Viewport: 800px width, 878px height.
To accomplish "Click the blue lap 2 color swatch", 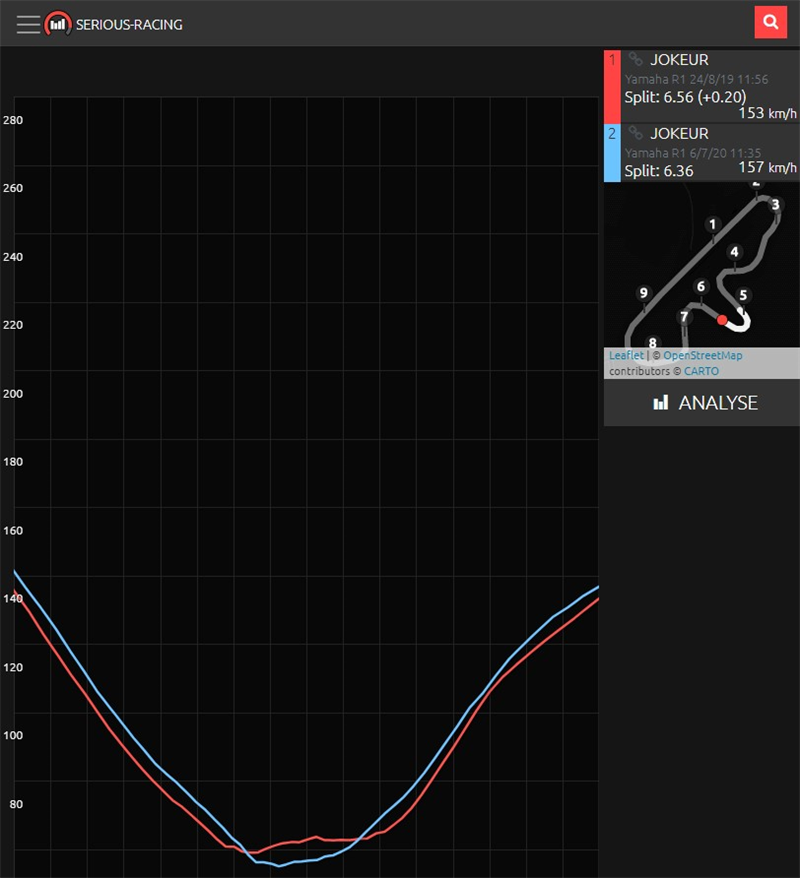I will coord(612,153).
